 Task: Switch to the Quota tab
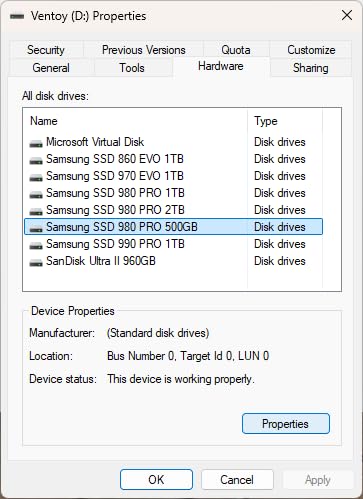tap(236, 50)
